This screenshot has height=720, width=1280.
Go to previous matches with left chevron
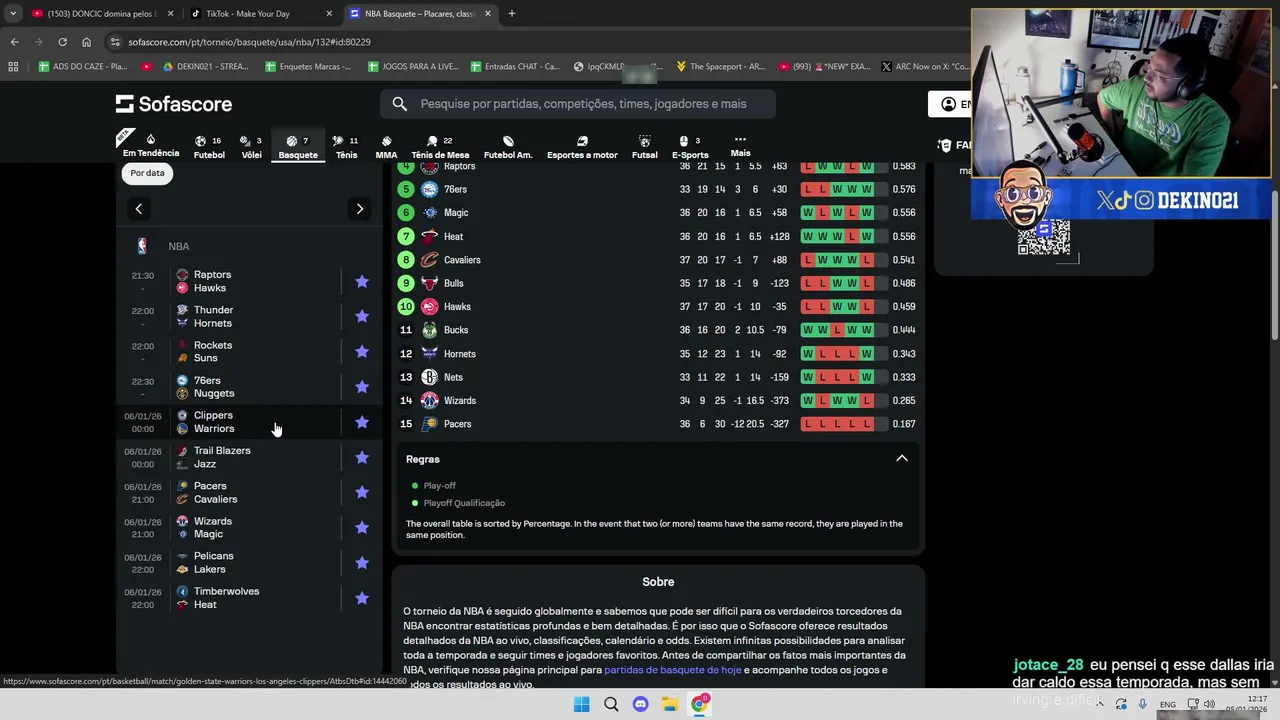[139, 209]
